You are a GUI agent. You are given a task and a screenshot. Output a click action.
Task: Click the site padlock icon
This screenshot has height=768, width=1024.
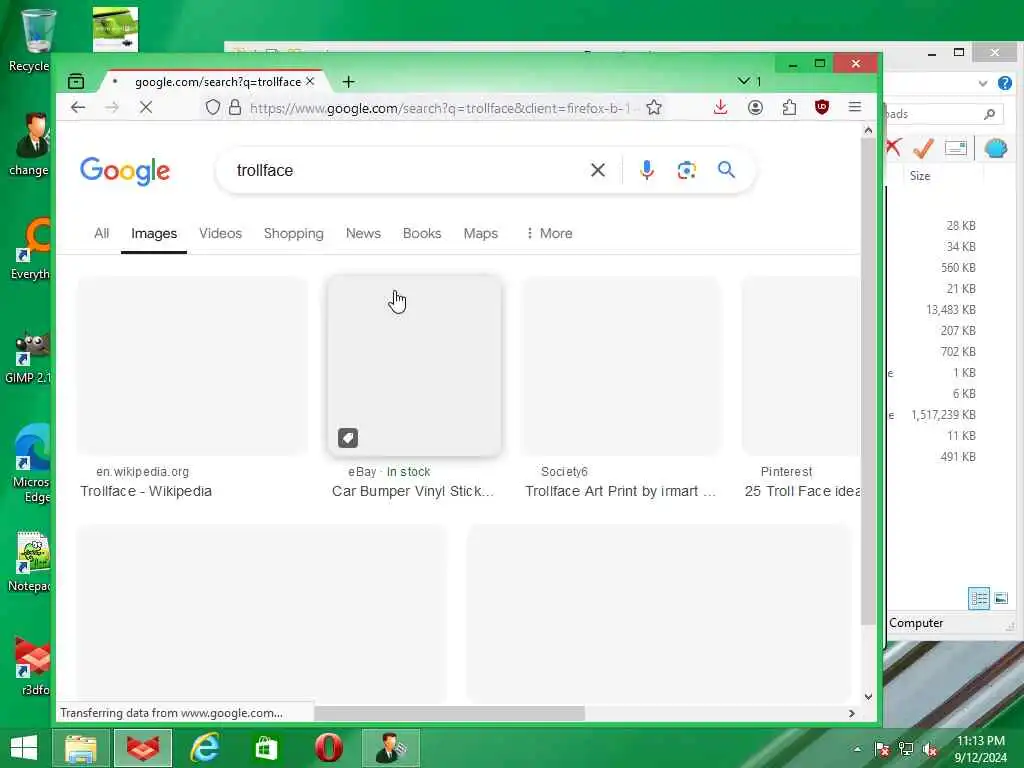234,108
